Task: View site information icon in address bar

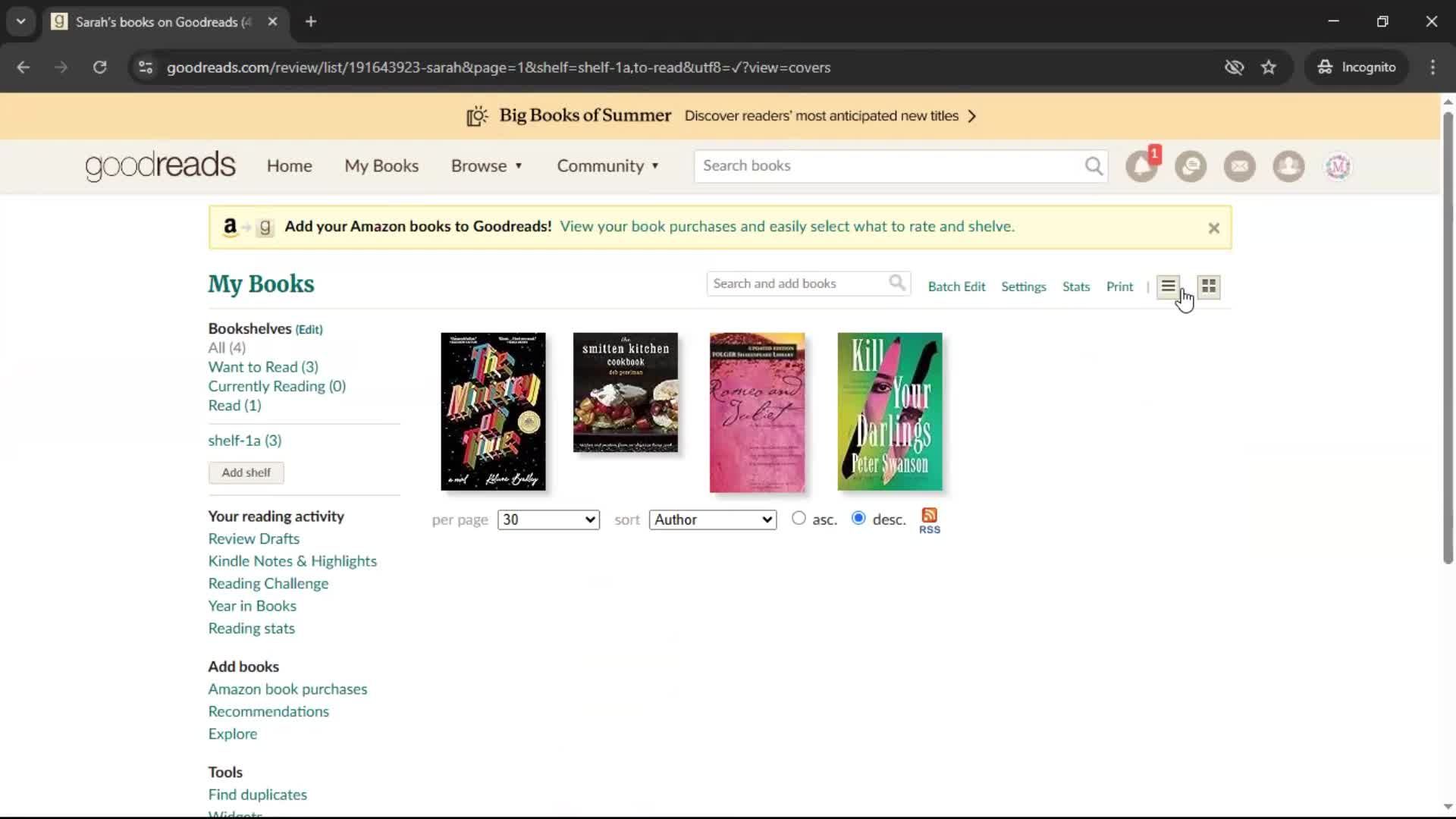Action: pos(146,67)
